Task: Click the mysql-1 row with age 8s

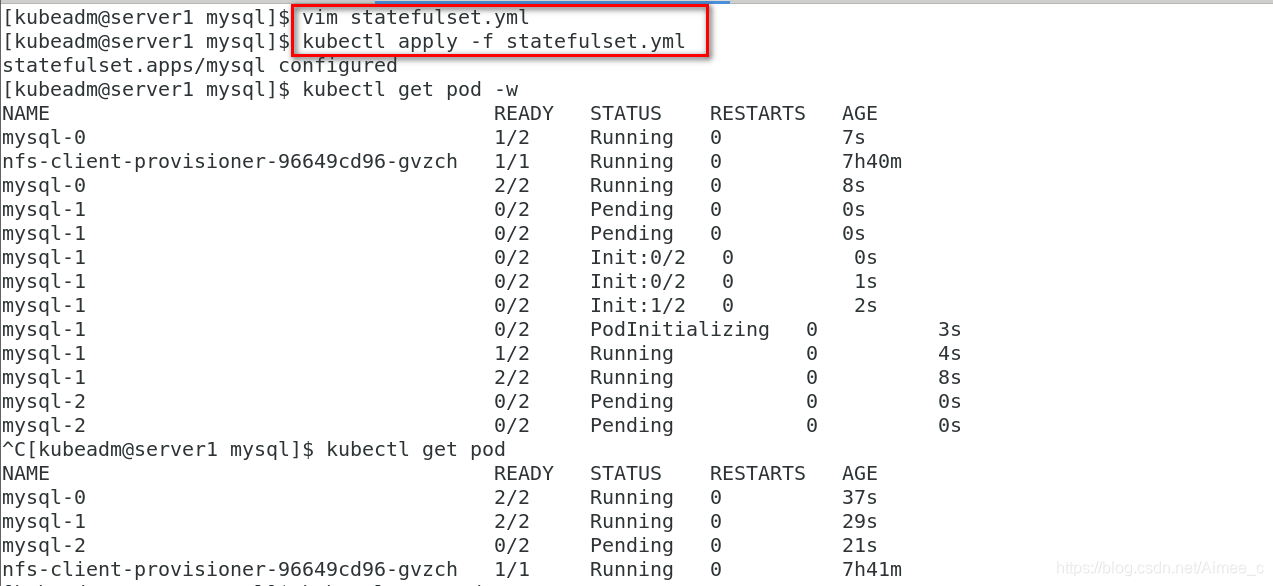Action: [482, 378]
